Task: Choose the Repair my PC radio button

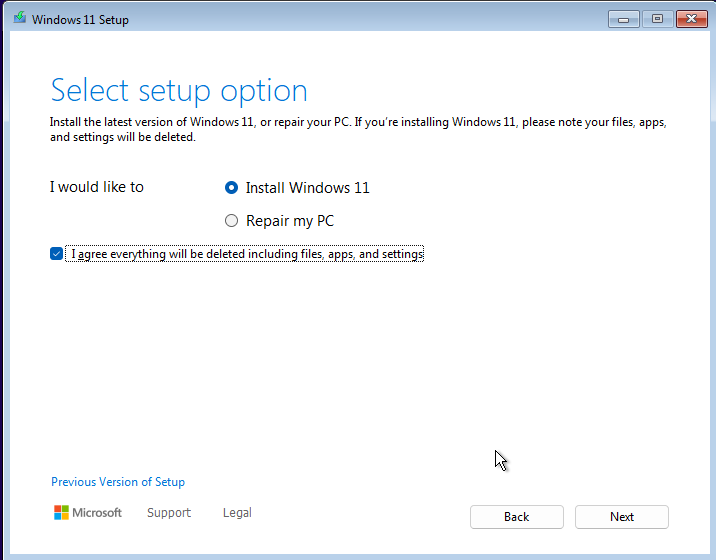Action: click(232, 221)
